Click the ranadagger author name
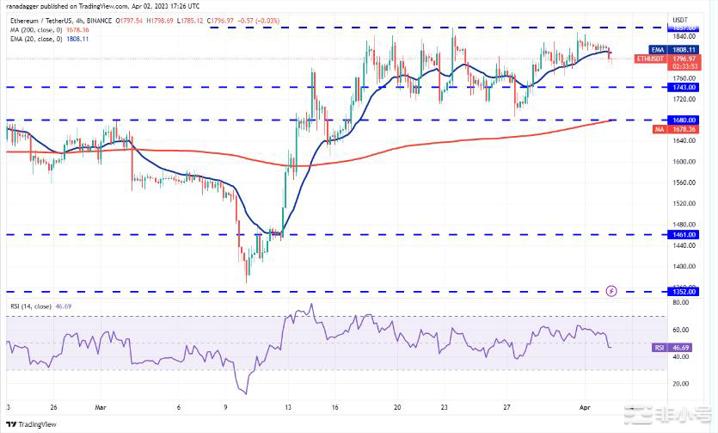The image size is (718, 433). [x=22, y=5]
